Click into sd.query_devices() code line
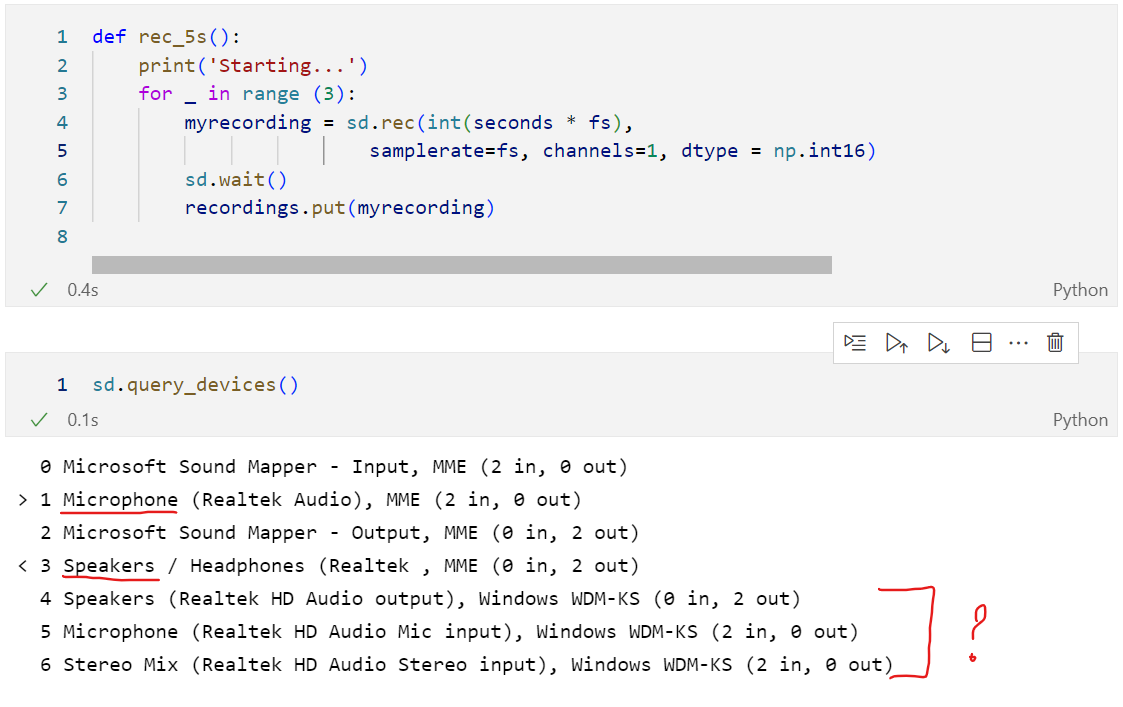The width and height of the screenshot is (1123, 707). pos(195,385)
